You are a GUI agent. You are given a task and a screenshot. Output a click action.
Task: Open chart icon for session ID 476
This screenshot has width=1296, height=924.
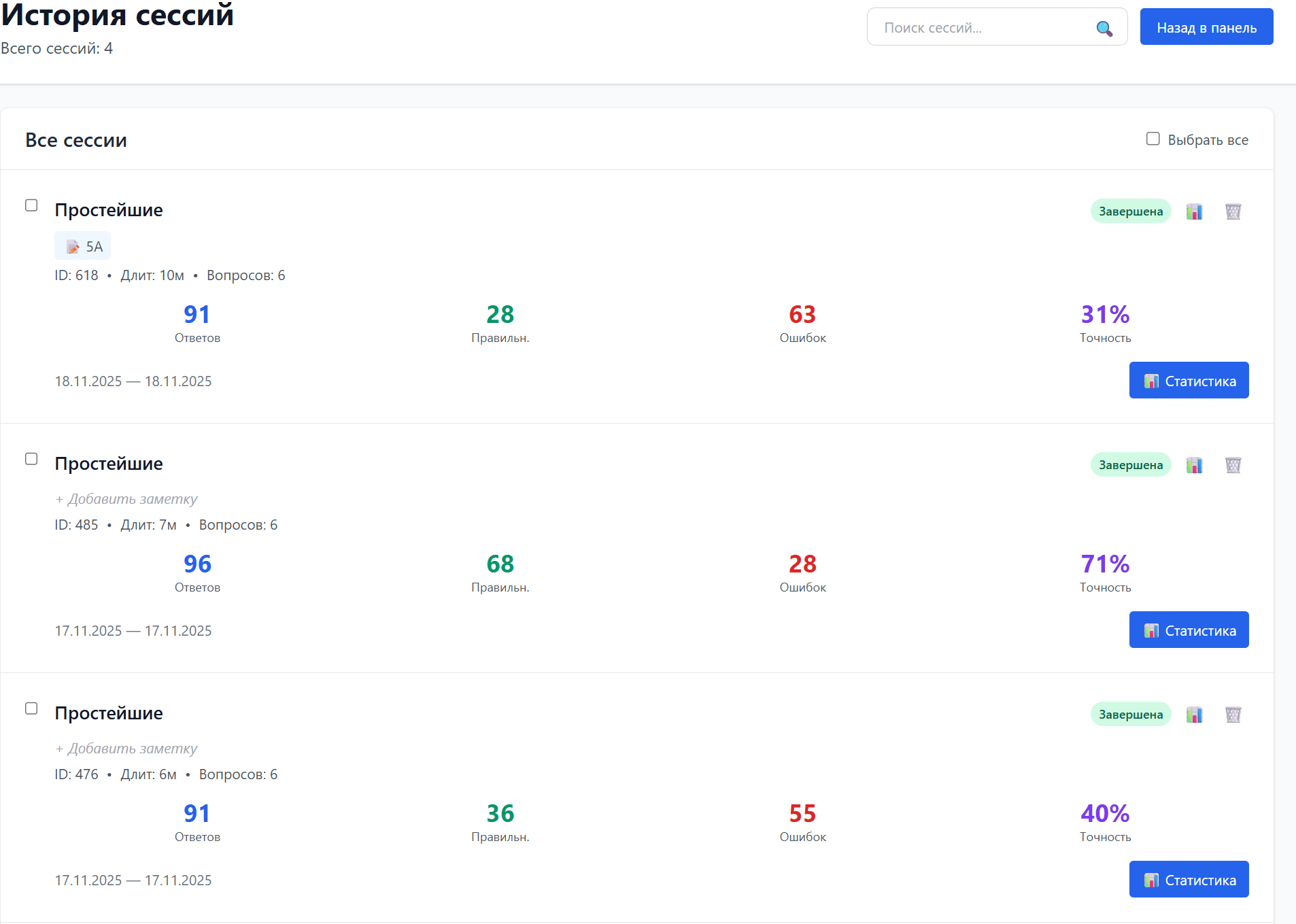pyautogui.click(x=1194, y=715)
